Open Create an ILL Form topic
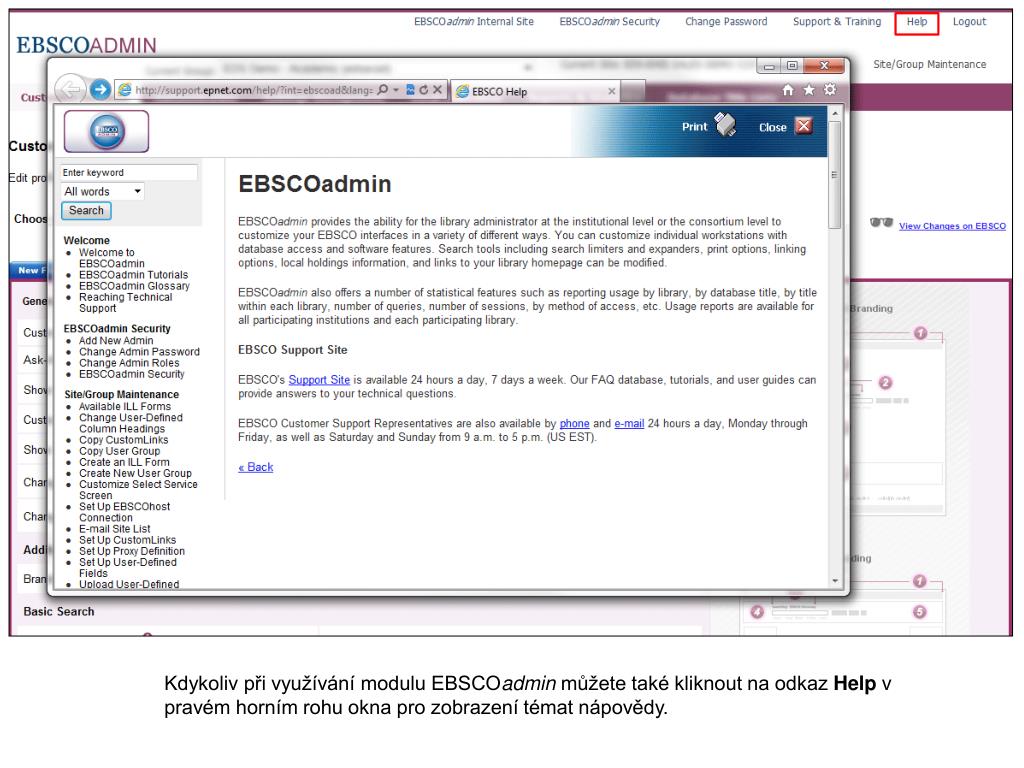Image resolution: width=1024 pixels, height=768 pixels. (x=124, y=462)
